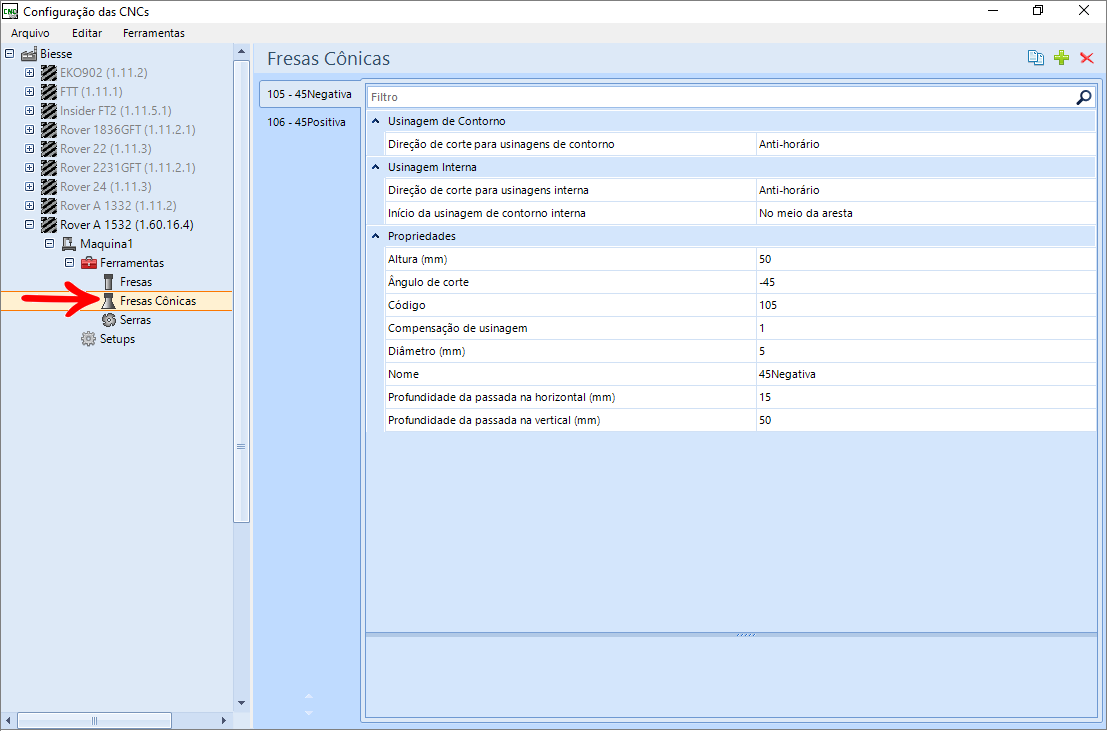Click the Rover 1836GFT machine icon
The width and height of the screenshot is (1109, 734).
point(49,130)
